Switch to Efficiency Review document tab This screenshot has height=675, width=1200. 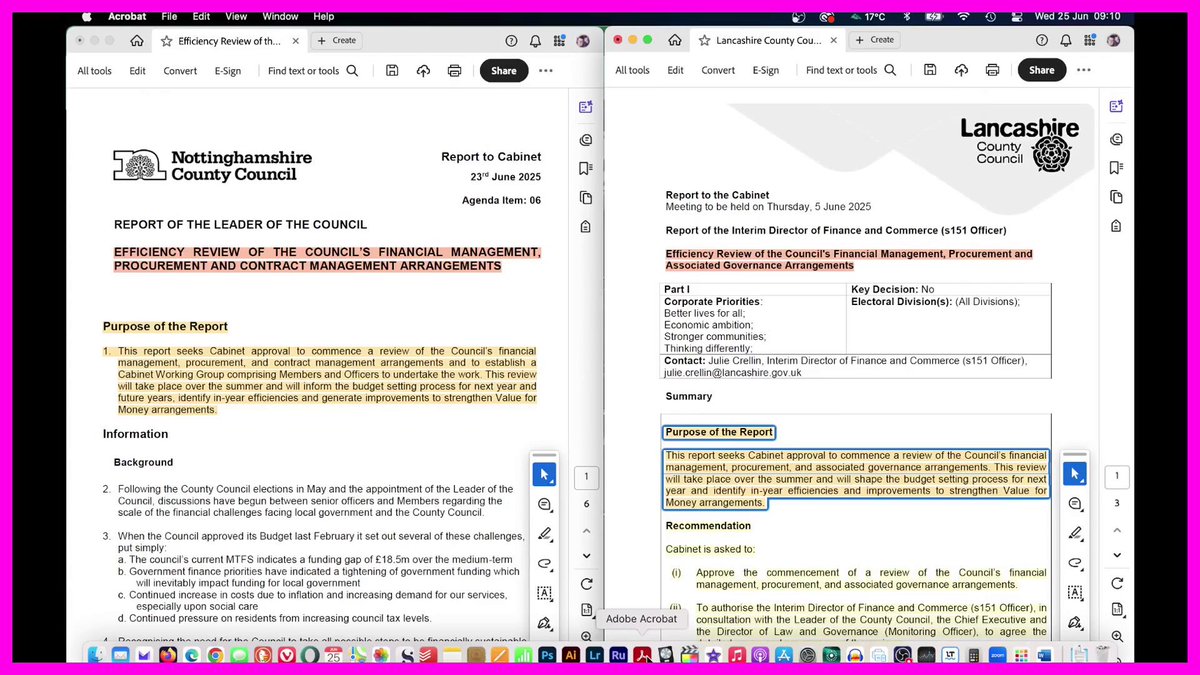[229, 41]
